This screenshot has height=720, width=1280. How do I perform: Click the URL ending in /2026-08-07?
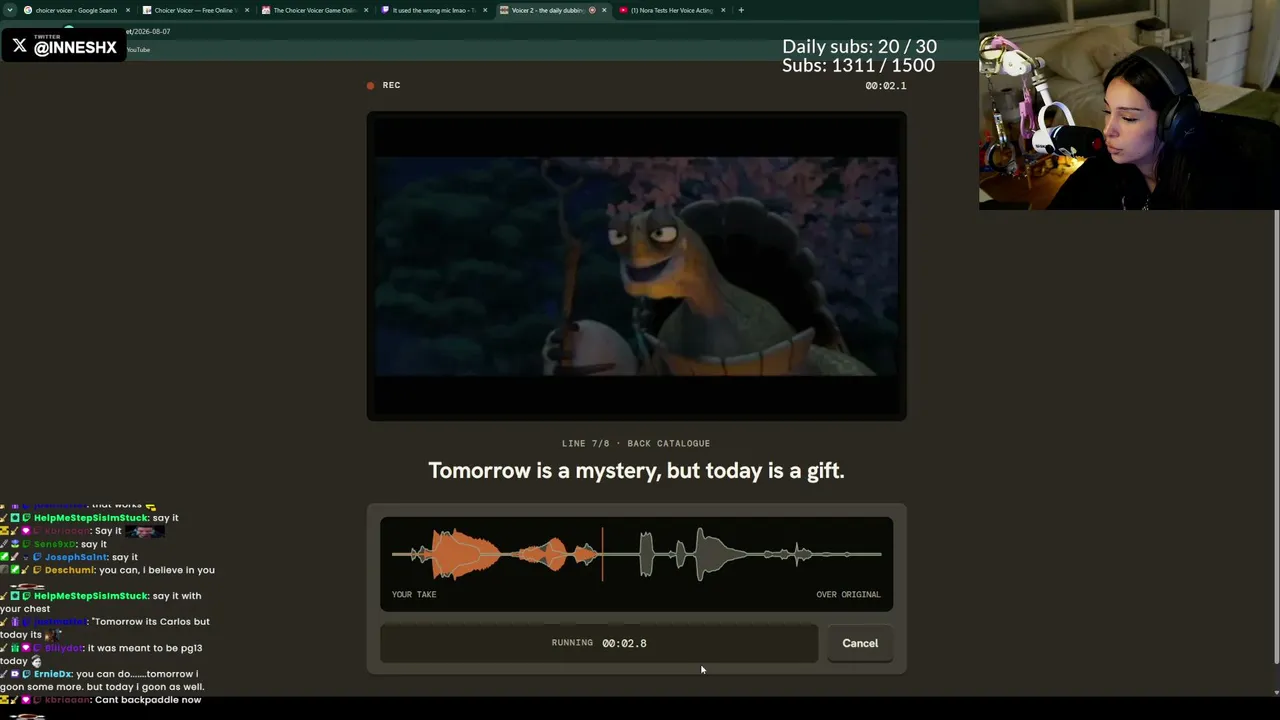click(148, 31)
